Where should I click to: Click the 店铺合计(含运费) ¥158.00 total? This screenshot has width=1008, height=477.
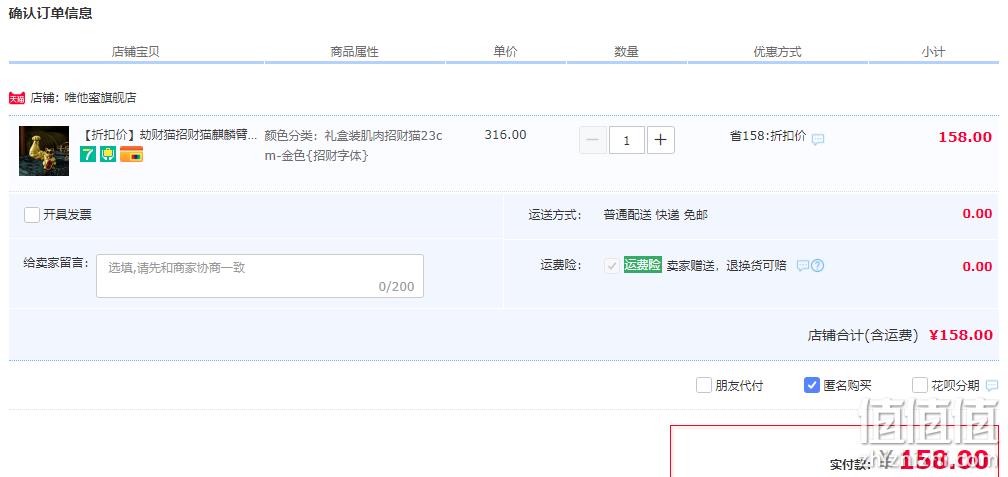tap(900, 335)
